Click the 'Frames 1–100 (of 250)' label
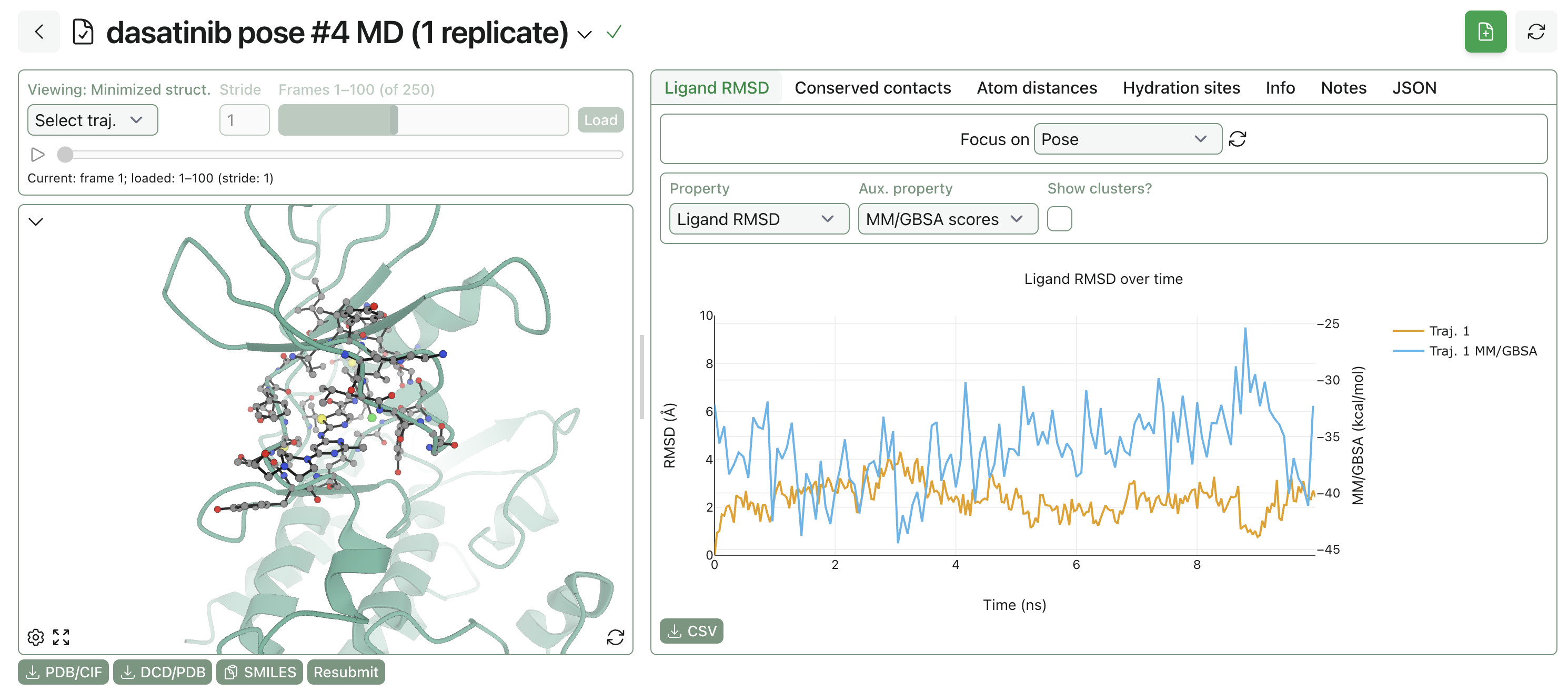Viewport: 1568px width, 692px height. point(357,89)
